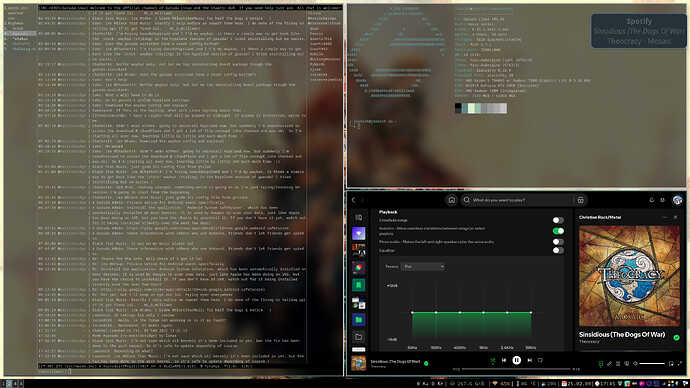Screen dimensions: 690x388
Task: Open Browse icon beside search field
Action: tap(580, 200)
